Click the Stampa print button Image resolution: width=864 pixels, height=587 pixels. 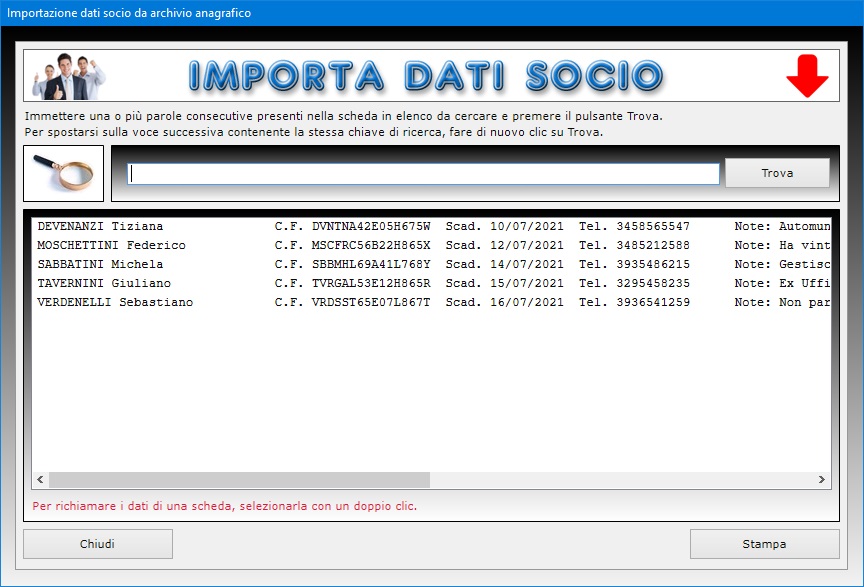[764, 544]
